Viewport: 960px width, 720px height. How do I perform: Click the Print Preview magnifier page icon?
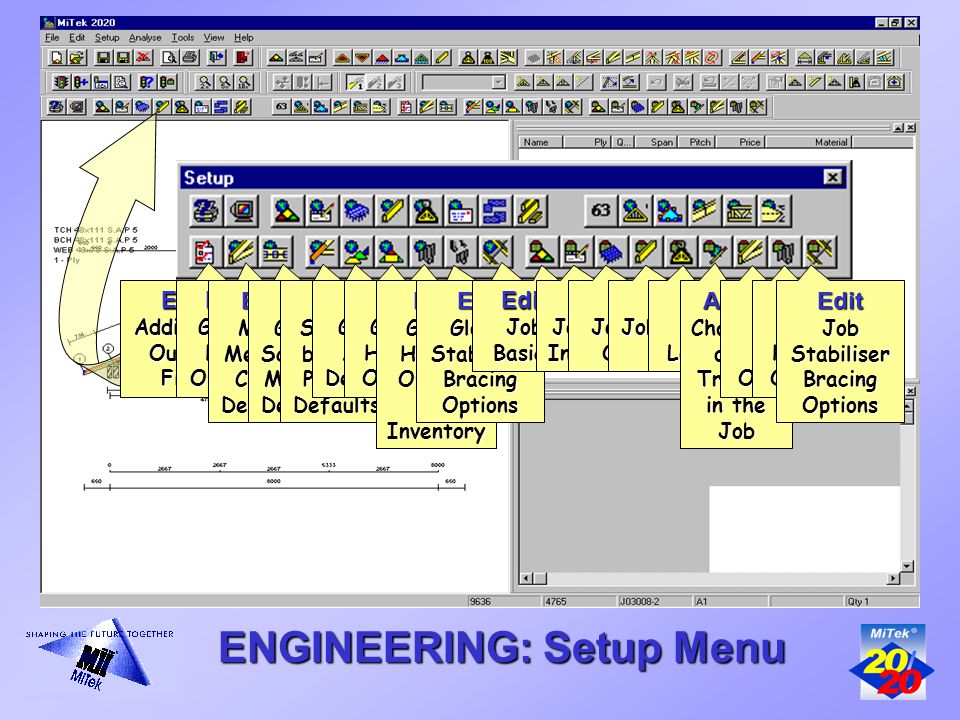pyautogui.click(x=170, y=58)
